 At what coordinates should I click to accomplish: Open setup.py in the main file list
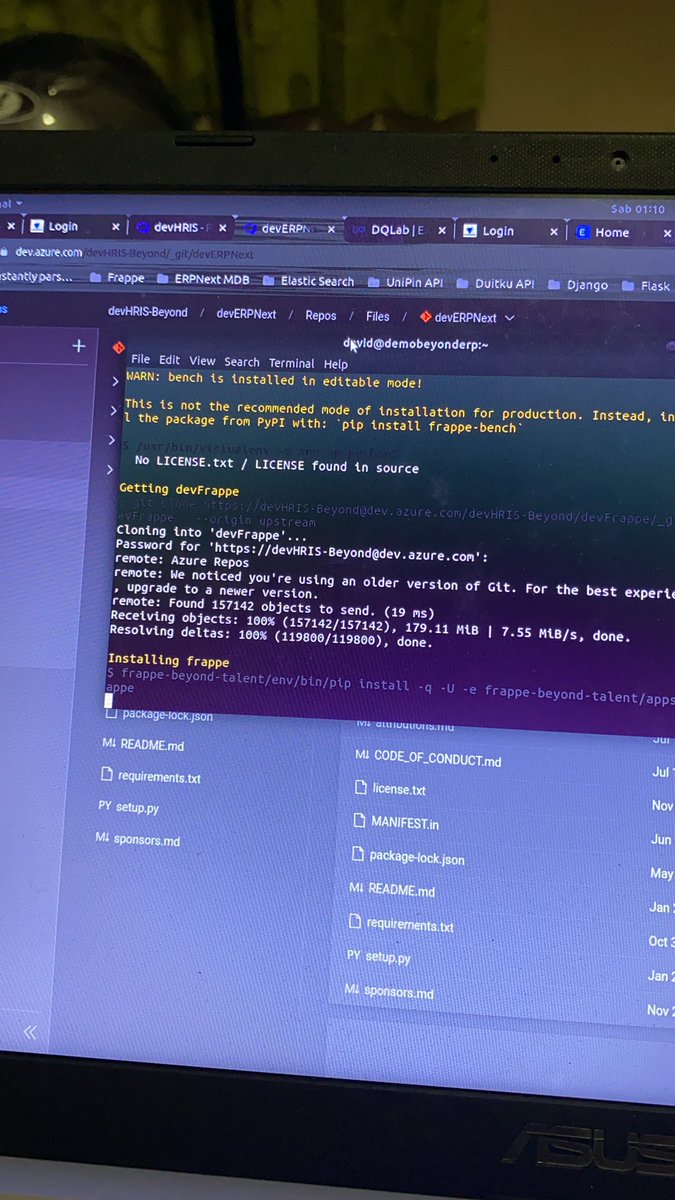click(x=387, y=957)
